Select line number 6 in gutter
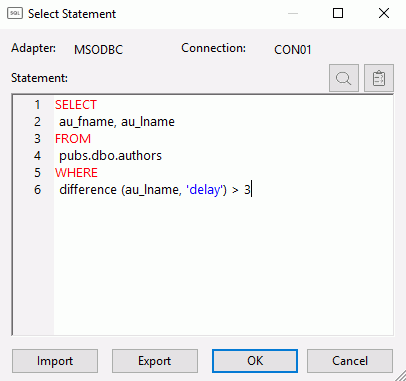This screenshot has width=406, height=381. pyautogui.click(x=37, y=190)
